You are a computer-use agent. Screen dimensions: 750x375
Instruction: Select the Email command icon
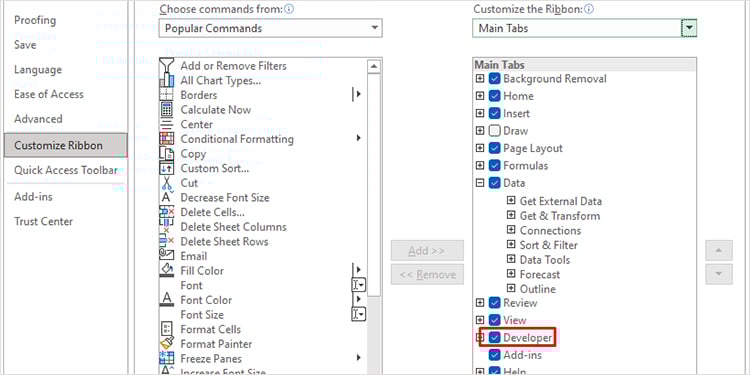tap(166, 256)
